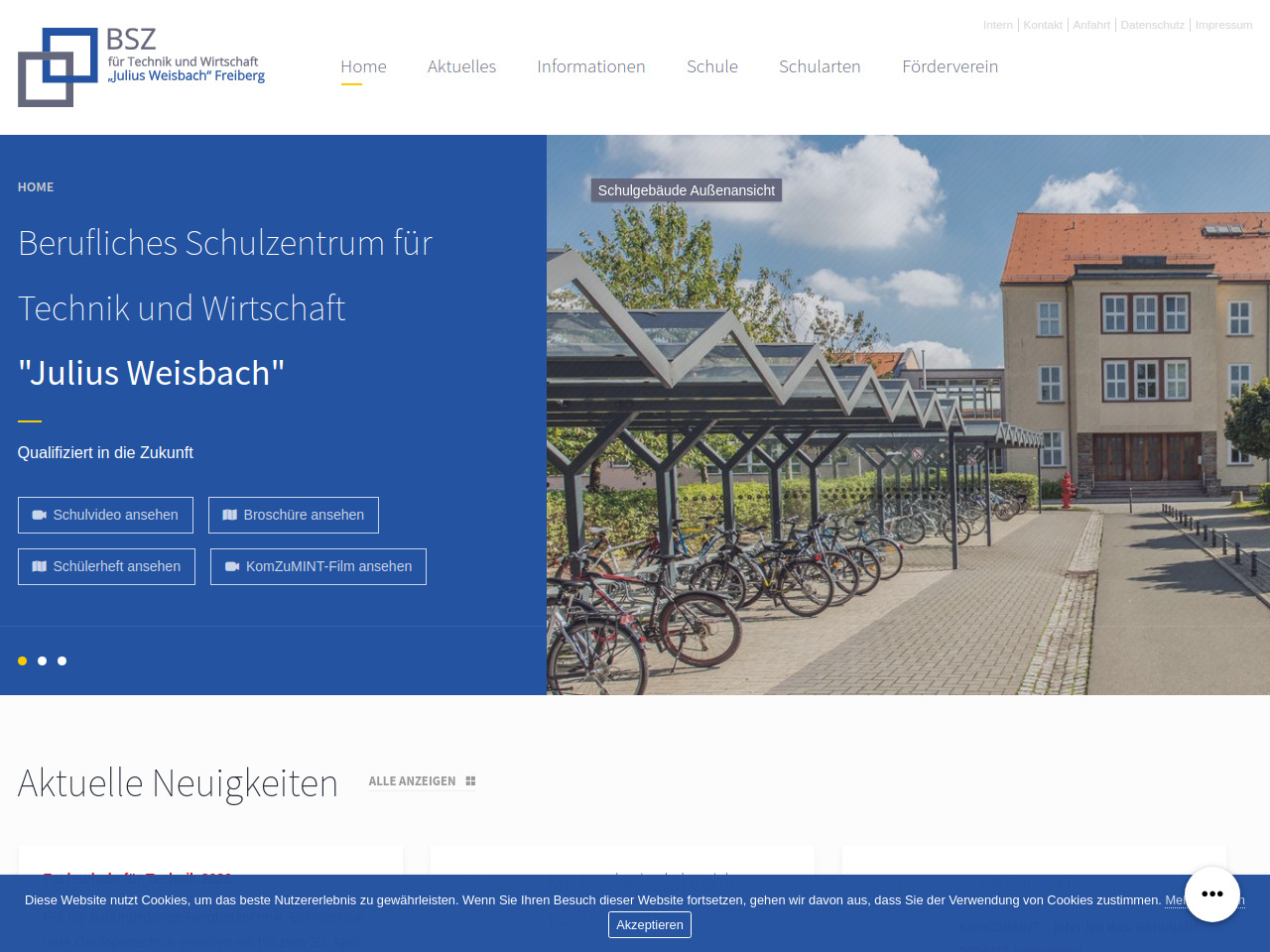1270x952 pixels.
Task: Open the Aktuelles menu
Action: (461, 66)
